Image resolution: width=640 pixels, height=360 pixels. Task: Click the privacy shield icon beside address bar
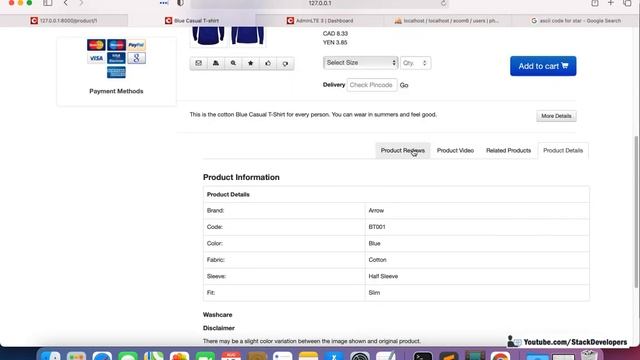[x=180, y=3]
